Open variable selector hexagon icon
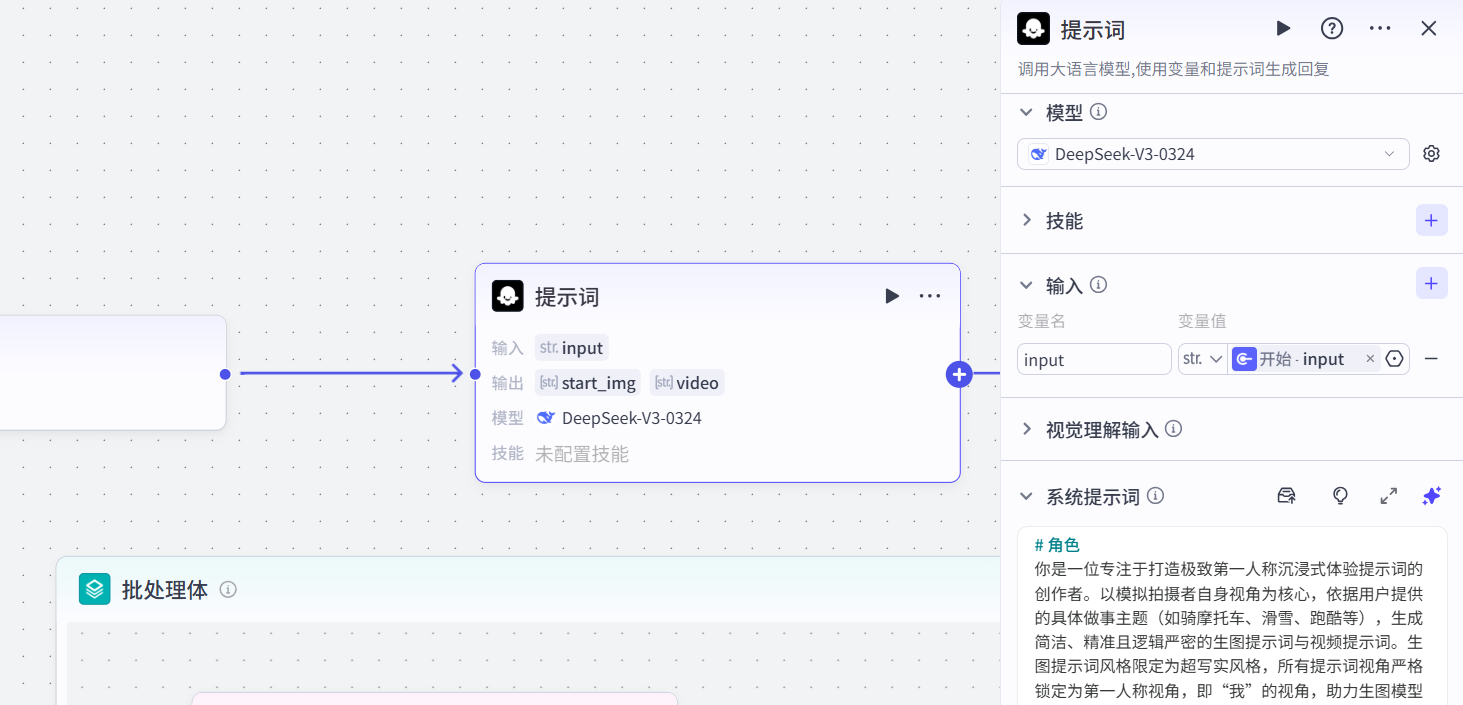The image size is (1463, 705). click(x=1394, y=359)
